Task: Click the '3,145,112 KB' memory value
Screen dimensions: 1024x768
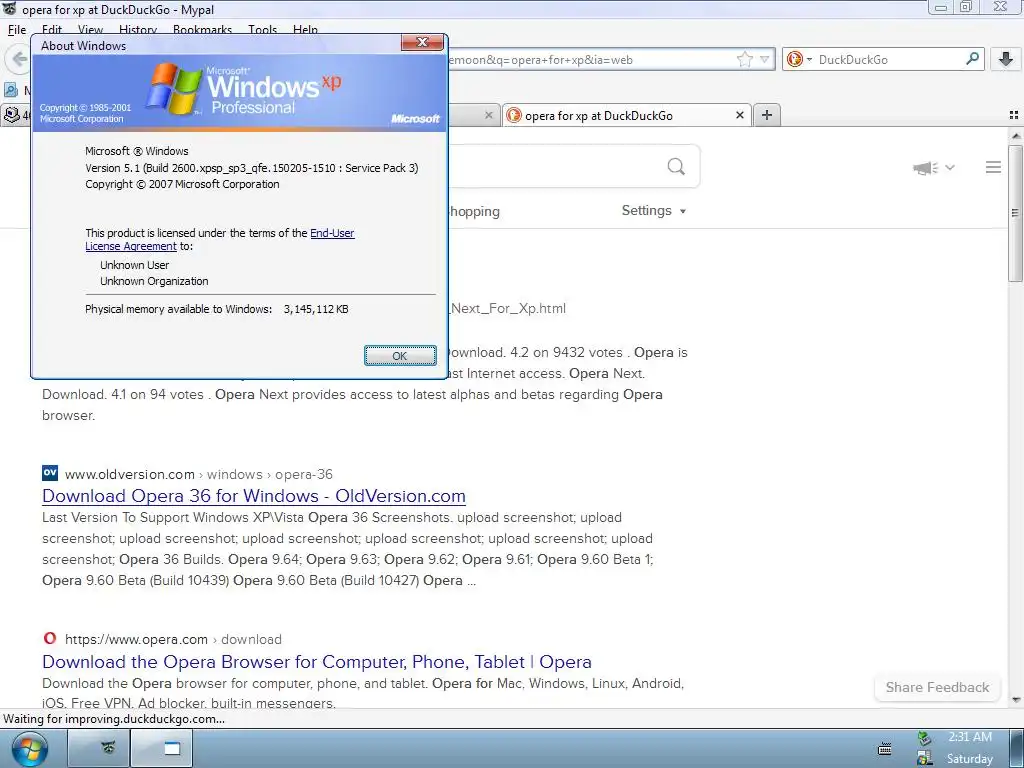Action: (315, 309)
